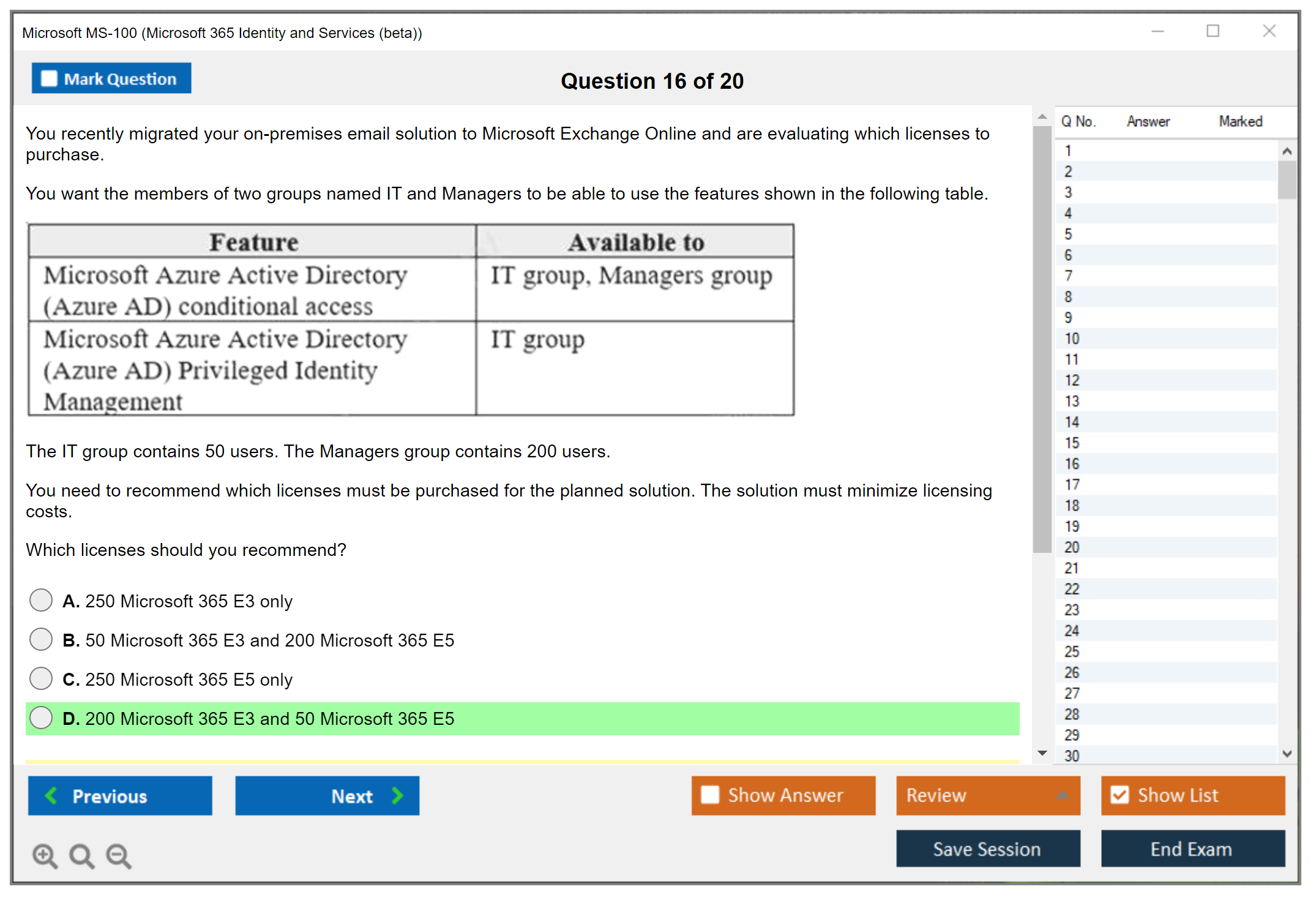Click the Marked column header

point(1240,121)
